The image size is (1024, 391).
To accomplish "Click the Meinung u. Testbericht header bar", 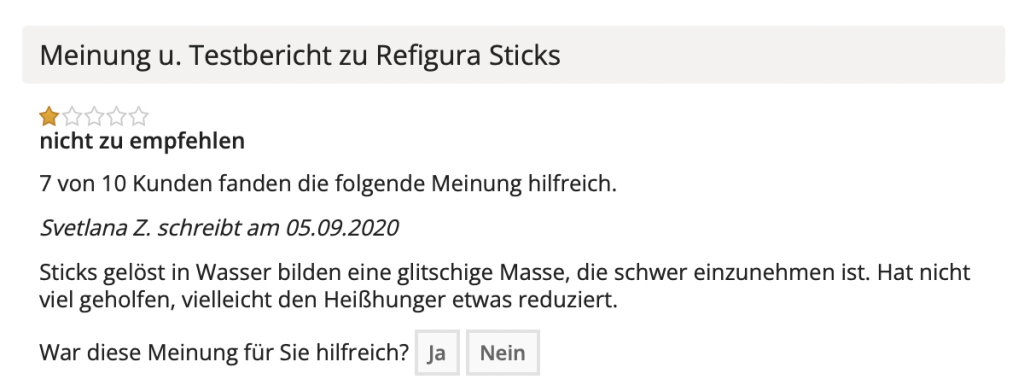I will (513, 55).
